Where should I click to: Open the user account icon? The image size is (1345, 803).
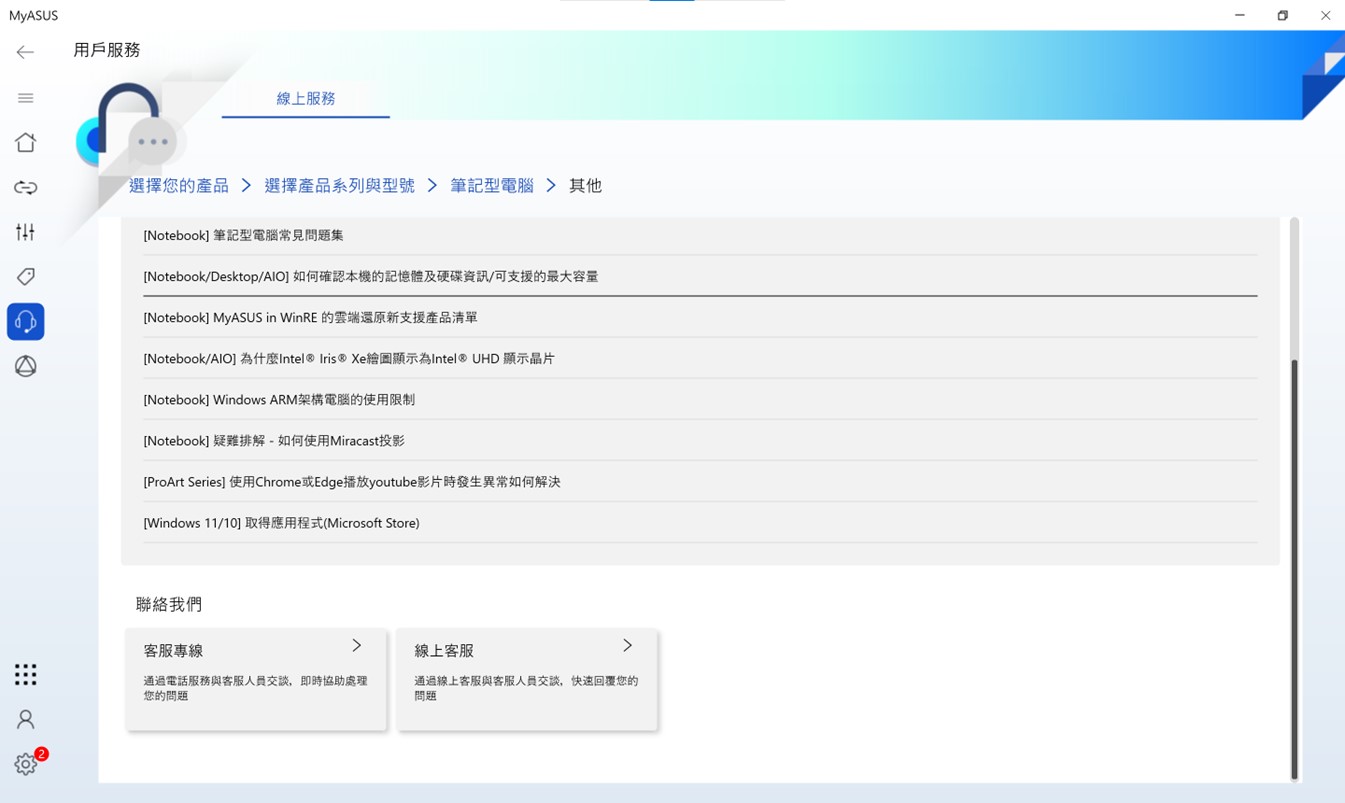(25, 720)
